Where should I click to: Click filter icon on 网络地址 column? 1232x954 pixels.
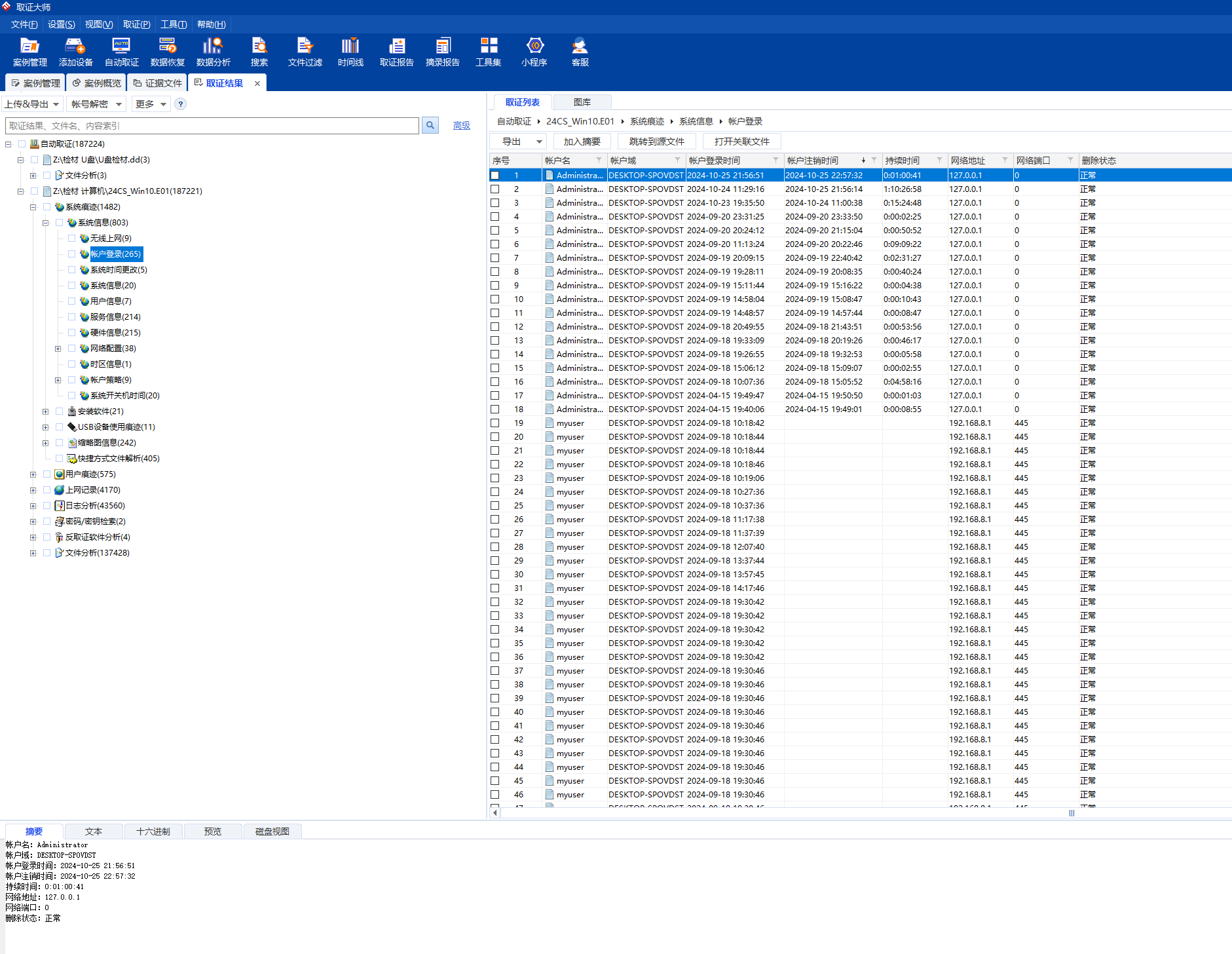[x=1005, y=160]
